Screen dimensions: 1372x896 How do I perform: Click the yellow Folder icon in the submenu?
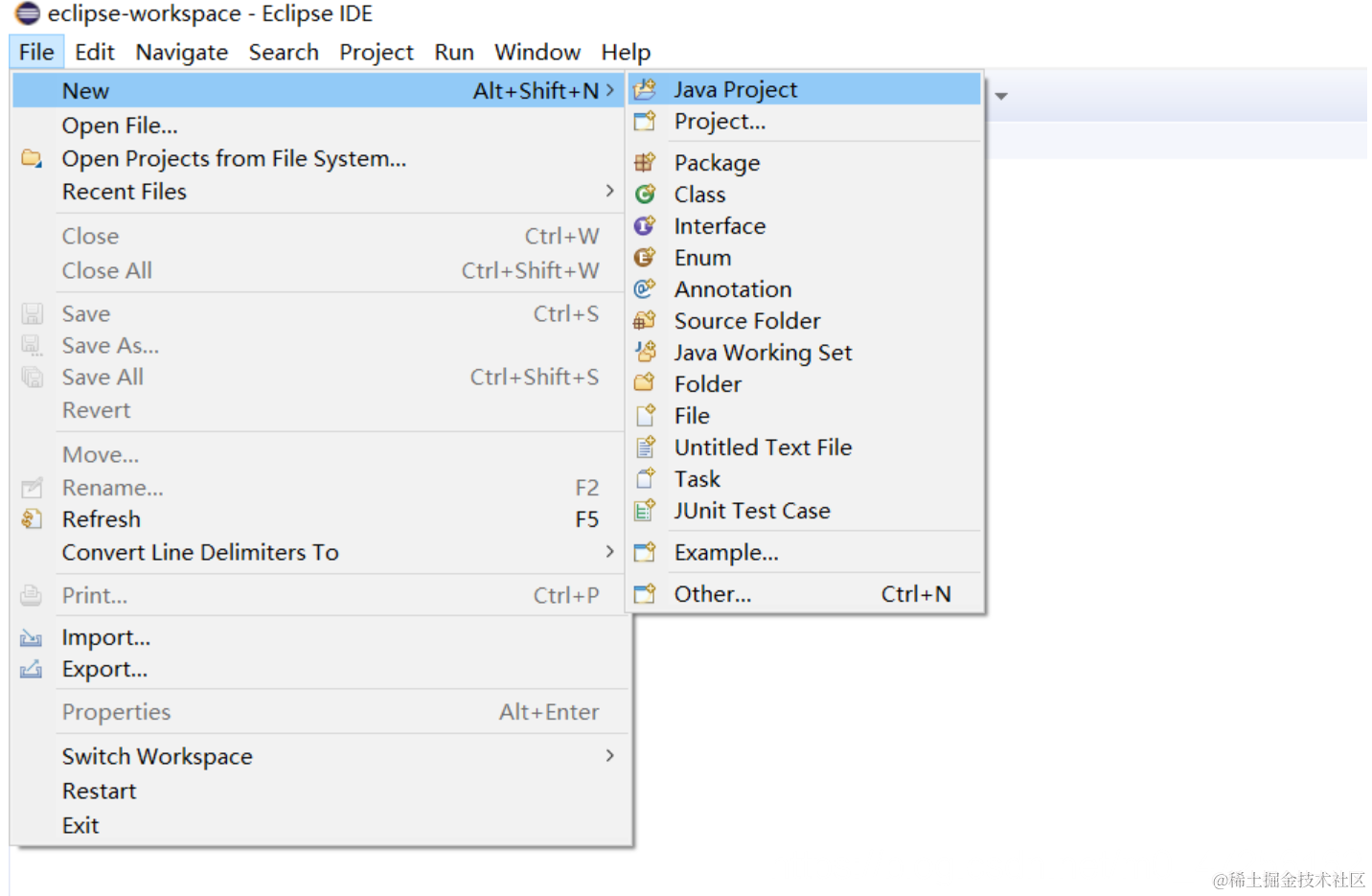coord(645,383)
